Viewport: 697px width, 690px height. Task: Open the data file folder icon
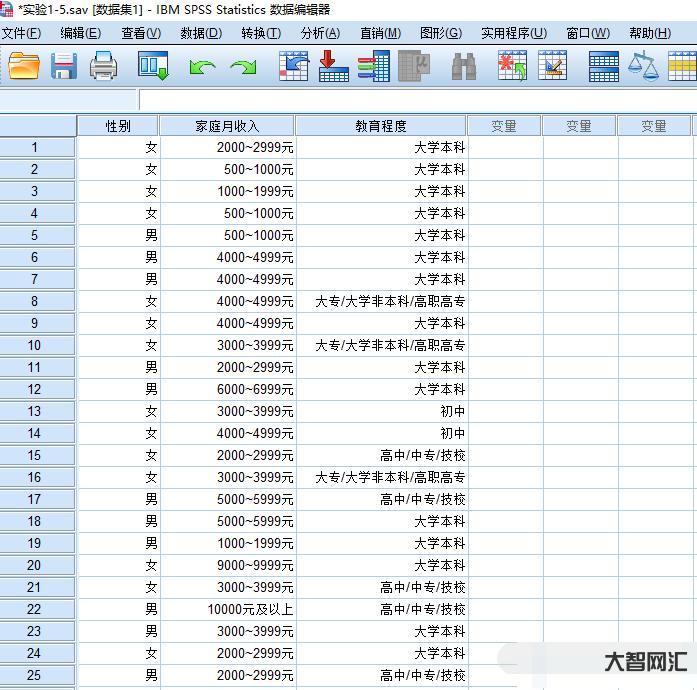23,67
